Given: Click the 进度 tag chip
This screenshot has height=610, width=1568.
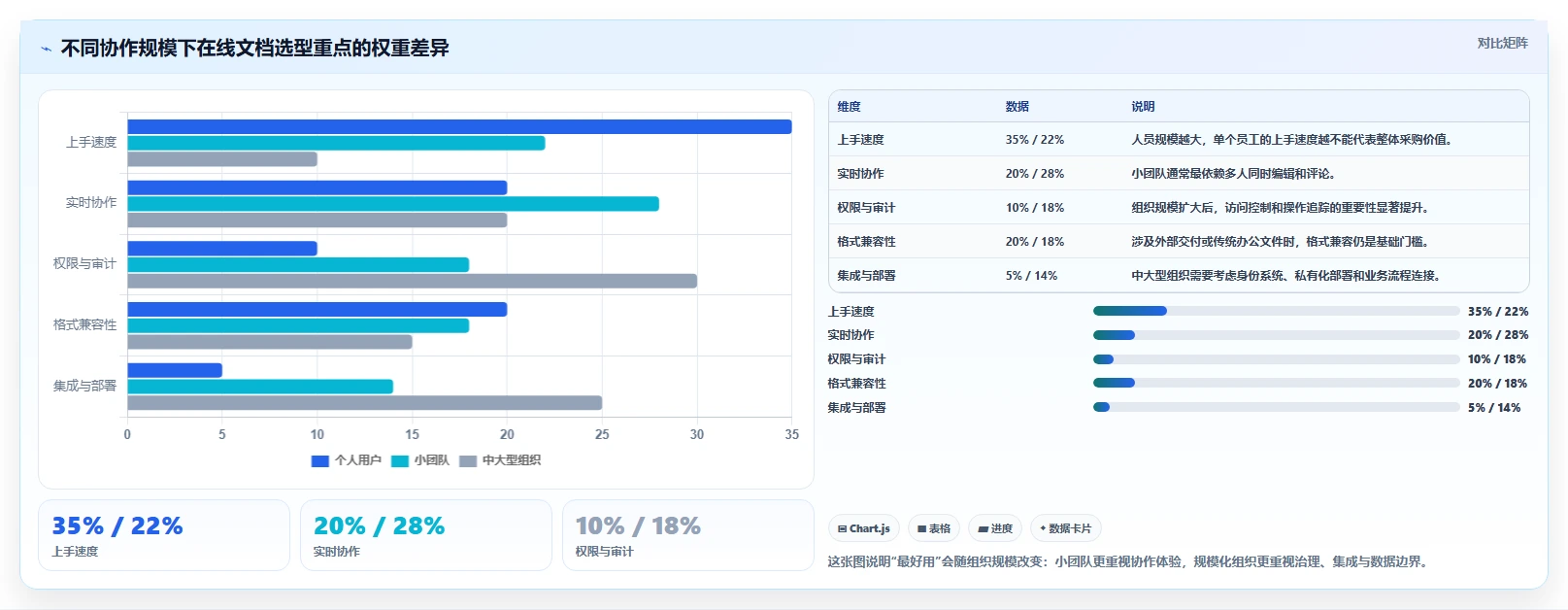Looking at the screenshot, I should (995, 528).
